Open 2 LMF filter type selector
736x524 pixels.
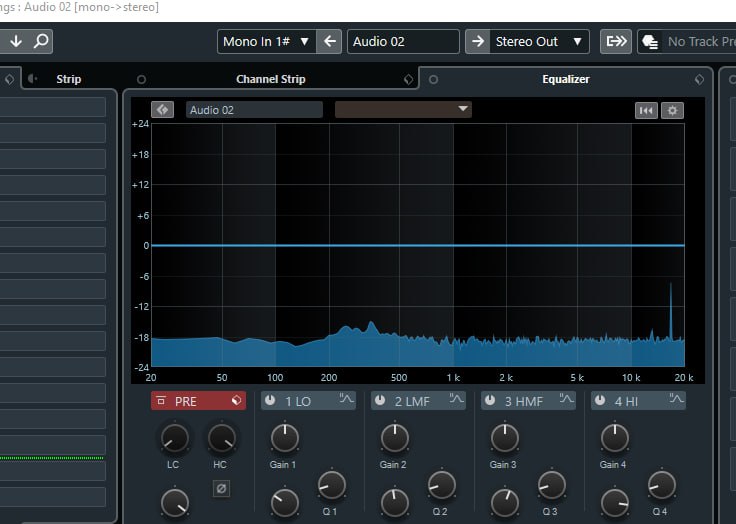(456, 399)
